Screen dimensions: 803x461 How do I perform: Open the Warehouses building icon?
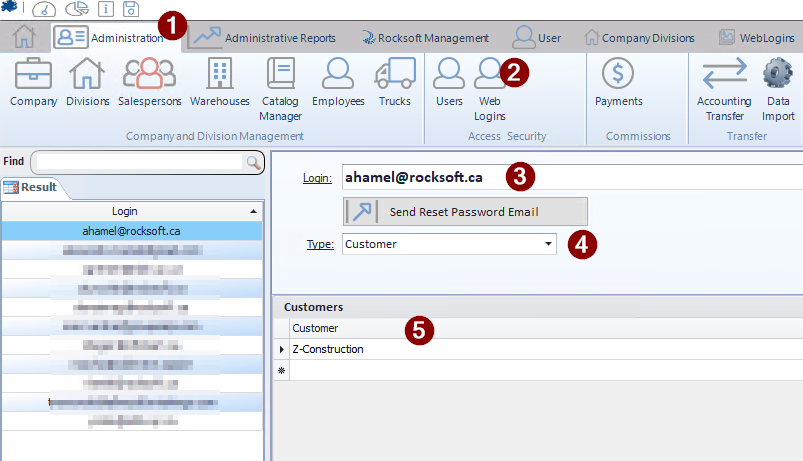point(220,74)
